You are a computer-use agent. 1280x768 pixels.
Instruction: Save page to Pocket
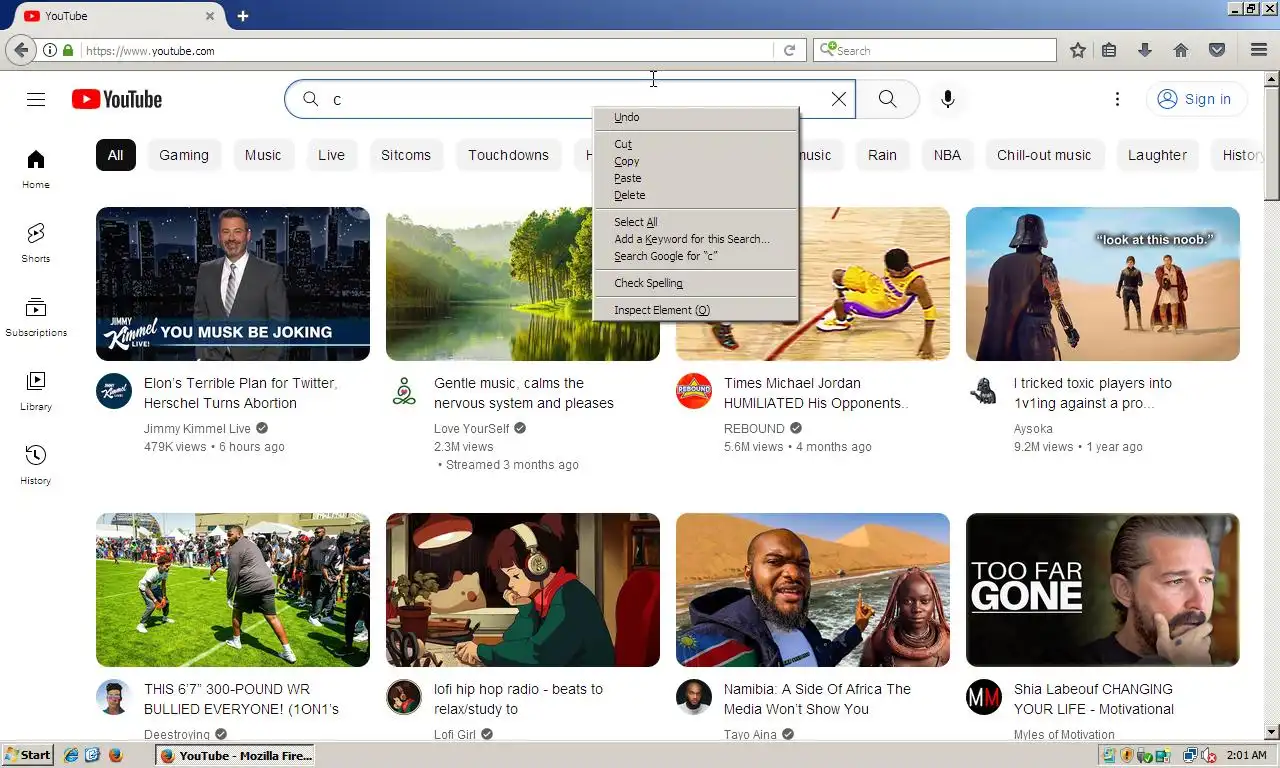(1217, 50)
